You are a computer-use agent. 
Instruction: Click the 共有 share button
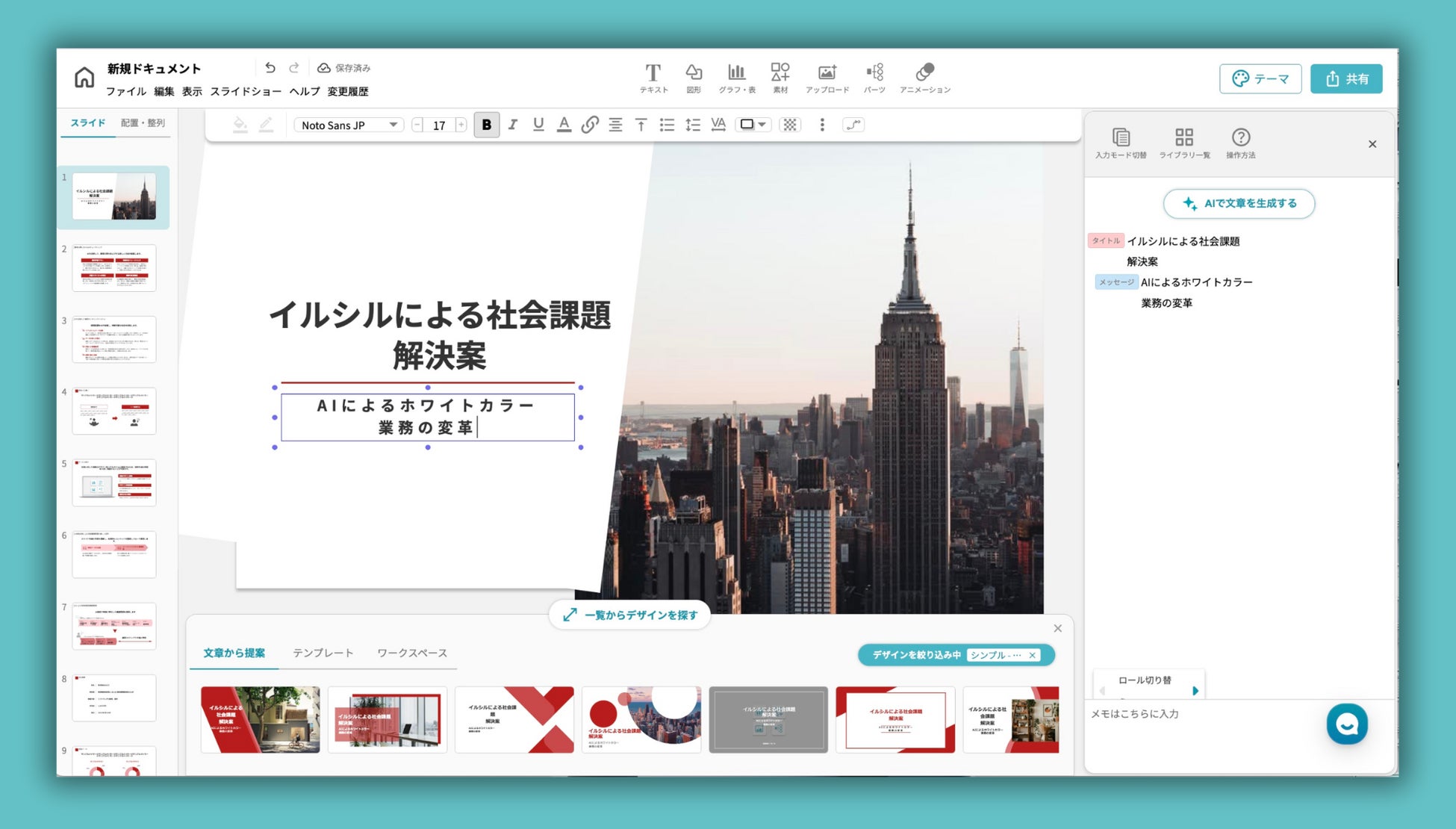coord(1346,78)
